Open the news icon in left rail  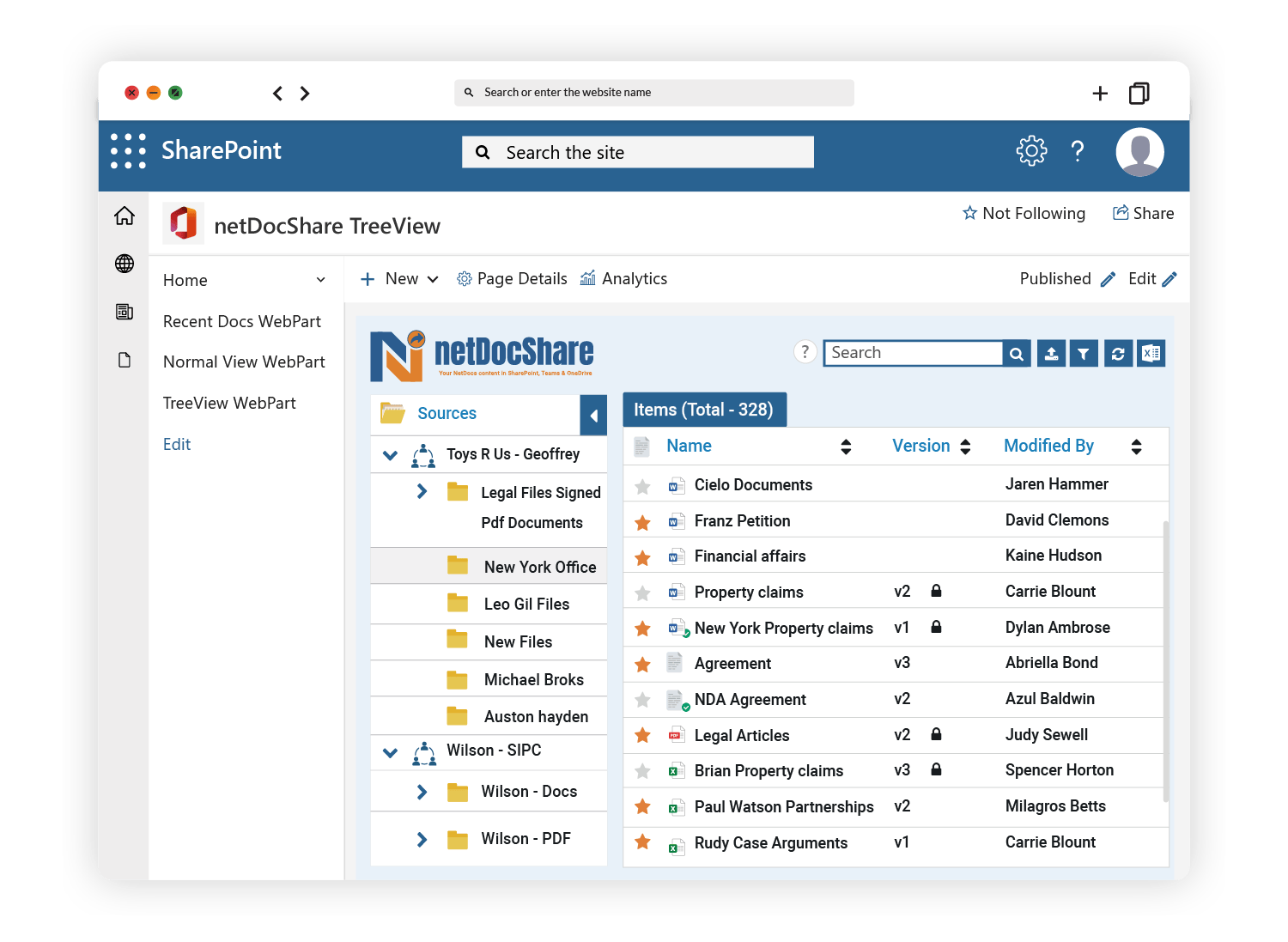click(125, 312)
